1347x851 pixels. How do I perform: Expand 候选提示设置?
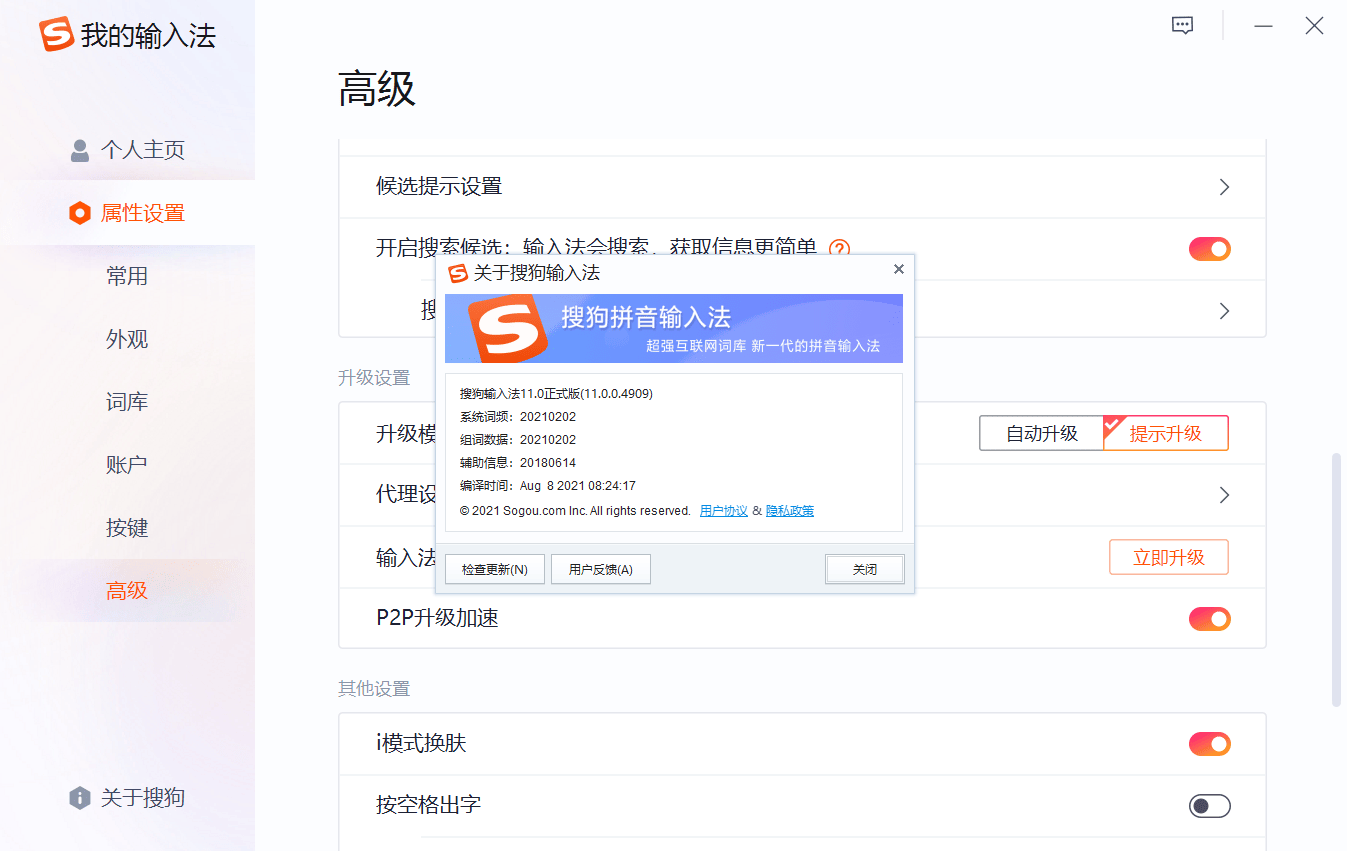[1223, 187]
